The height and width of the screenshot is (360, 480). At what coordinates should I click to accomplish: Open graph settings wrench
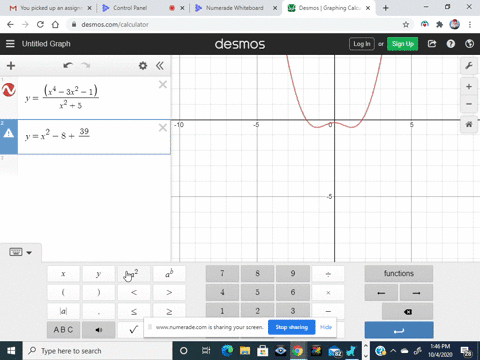pos(469,66)
